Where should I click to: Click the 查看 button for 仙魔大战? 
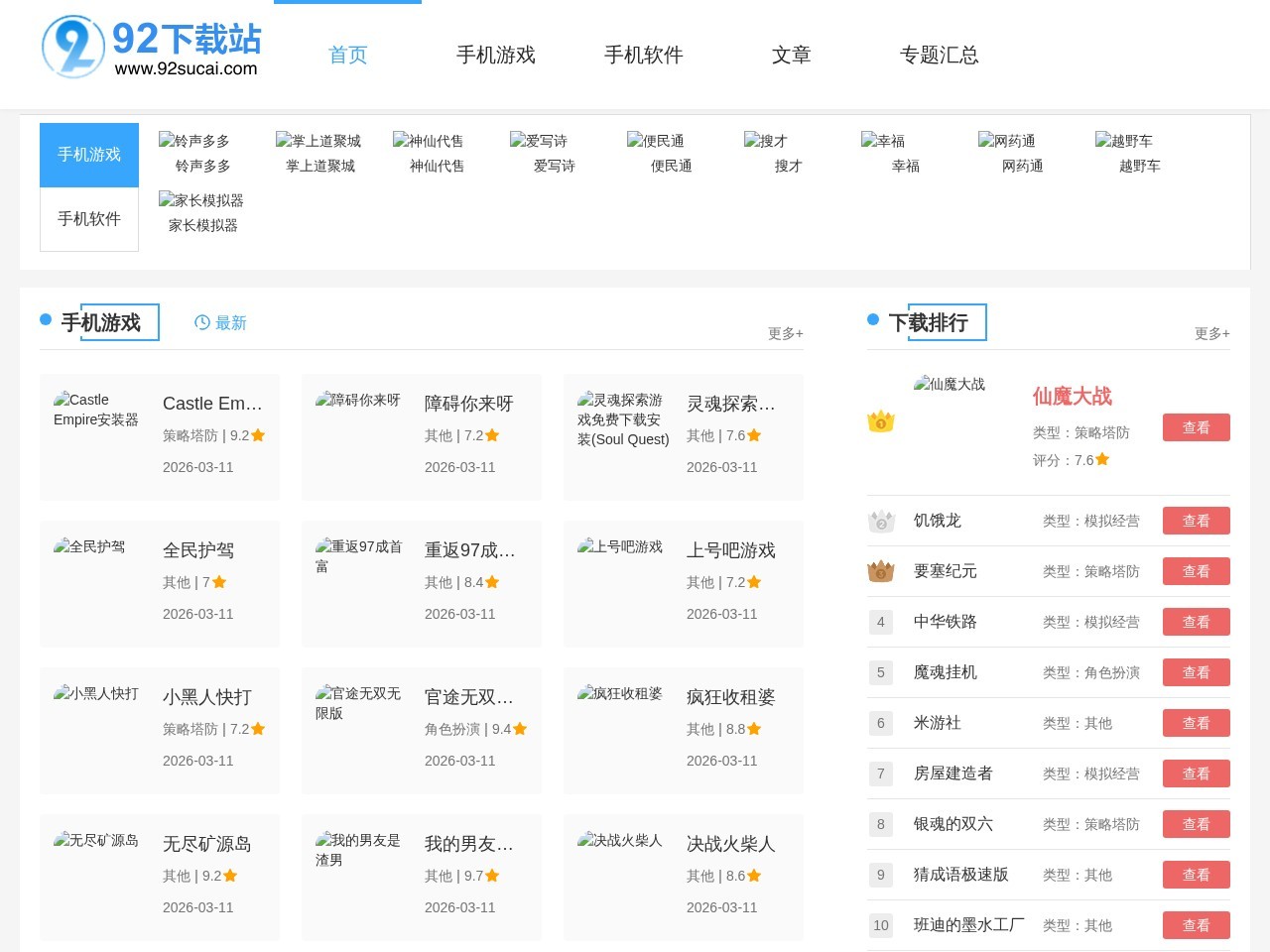pos(1196,427)
